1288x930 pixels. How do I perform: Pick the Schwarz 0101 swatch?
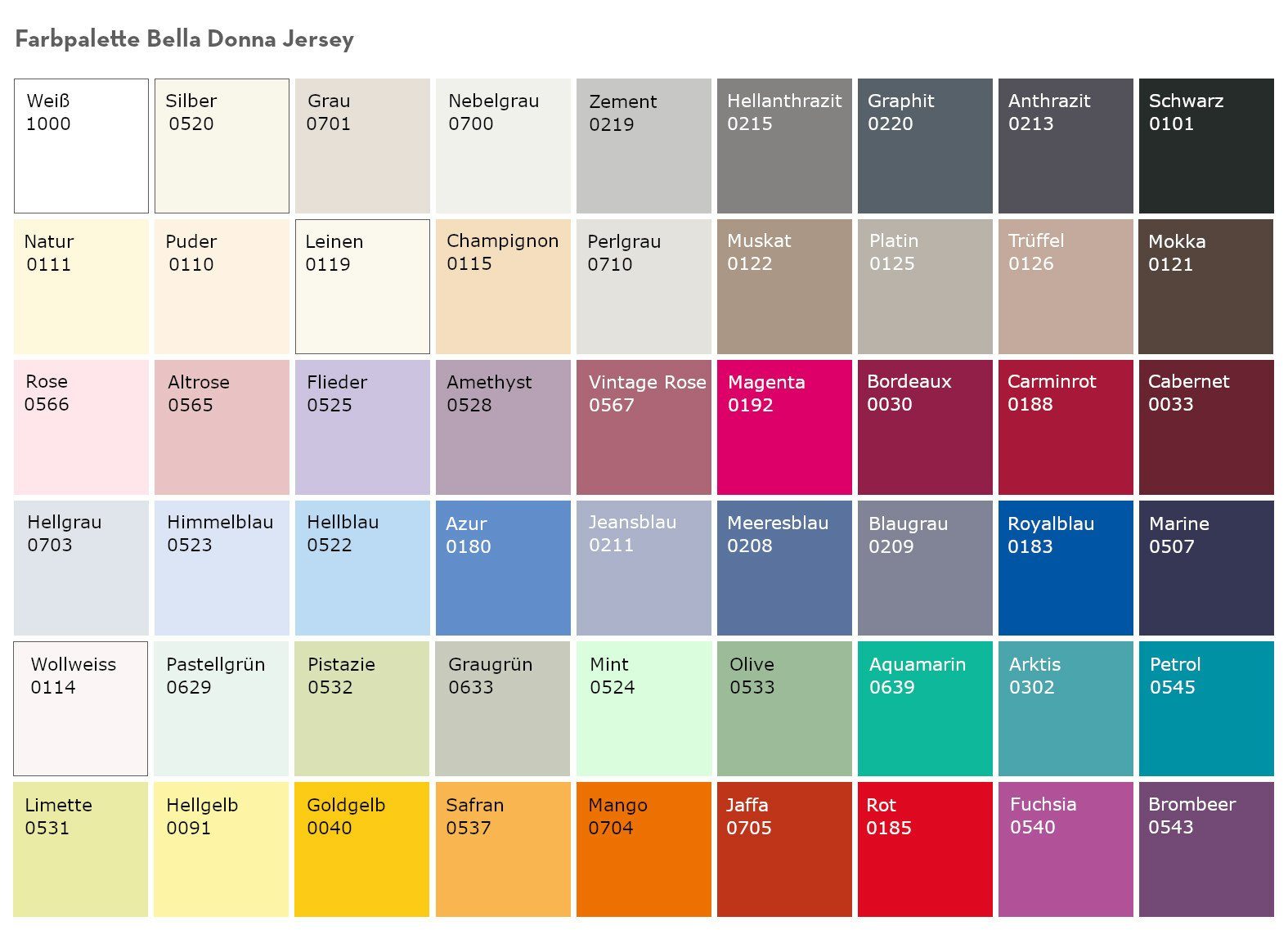pyautogui.click(x=1205, y=146)
